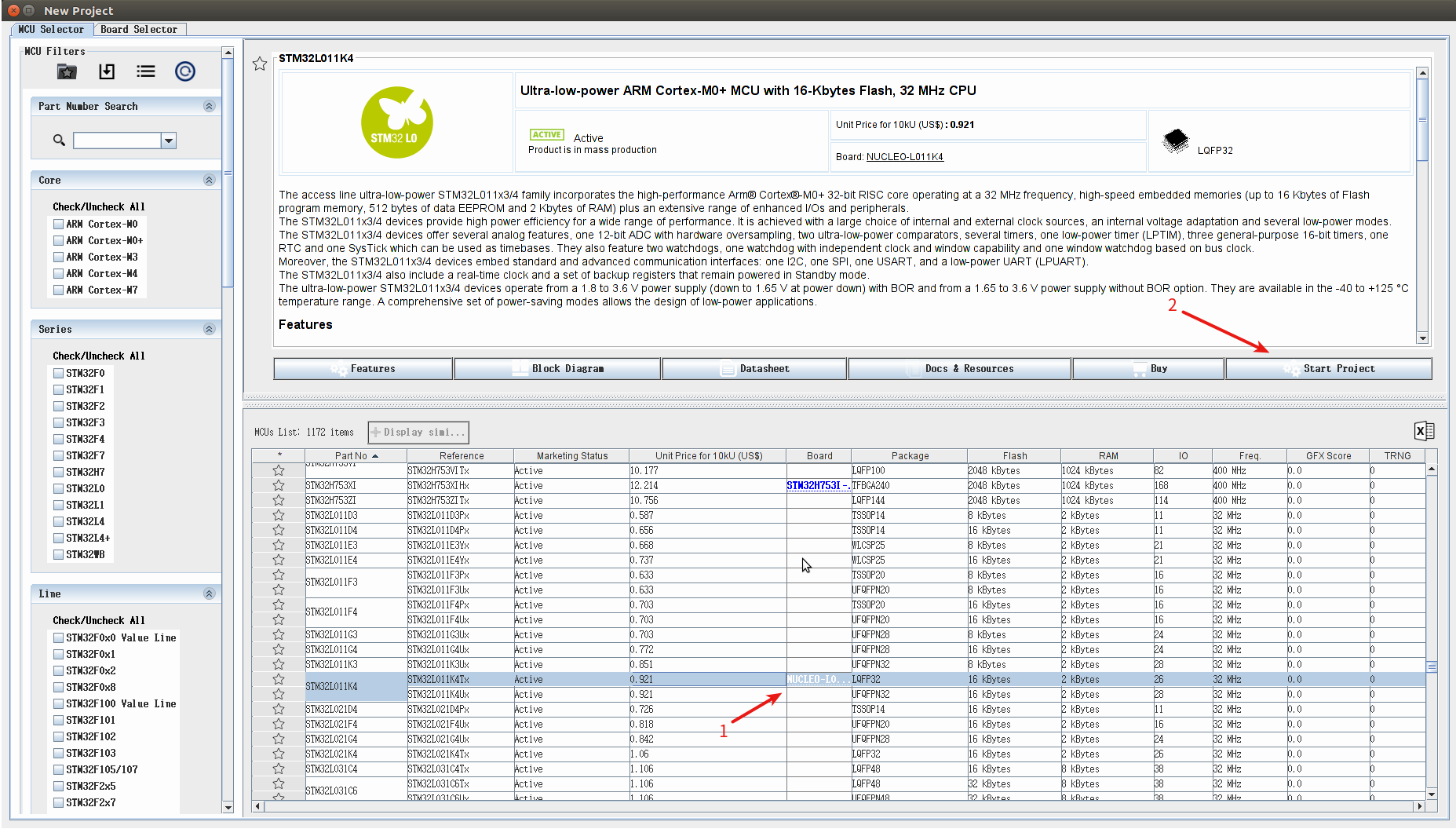The width and height of the screenshot is (1456, 829).
Task: Click the LQFP32 package chip image
Action: pyautogui.click(x=1176, y=142)
